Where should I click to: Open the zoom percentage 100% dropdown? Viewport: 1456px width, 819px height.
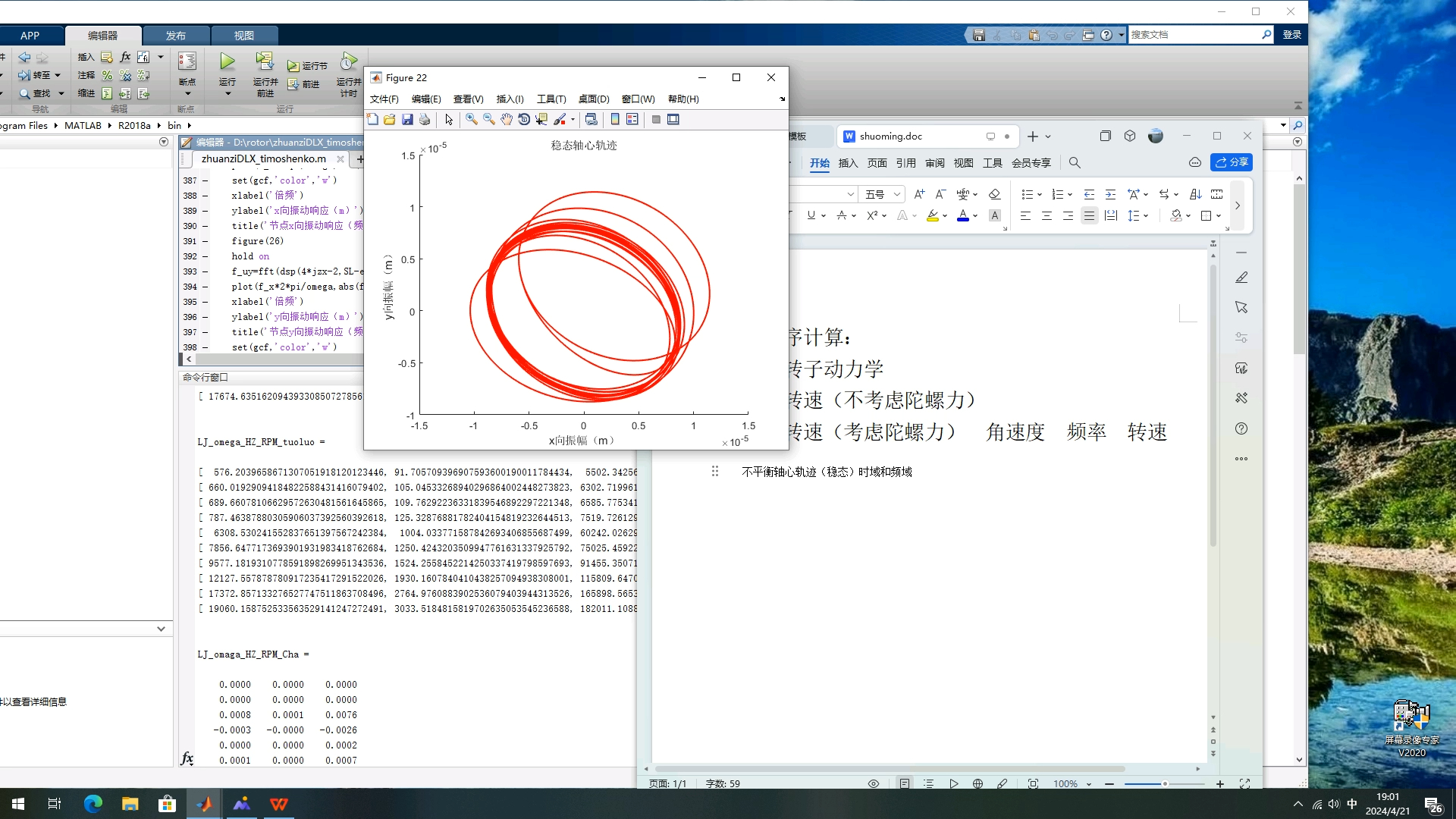pos(1089,784)
